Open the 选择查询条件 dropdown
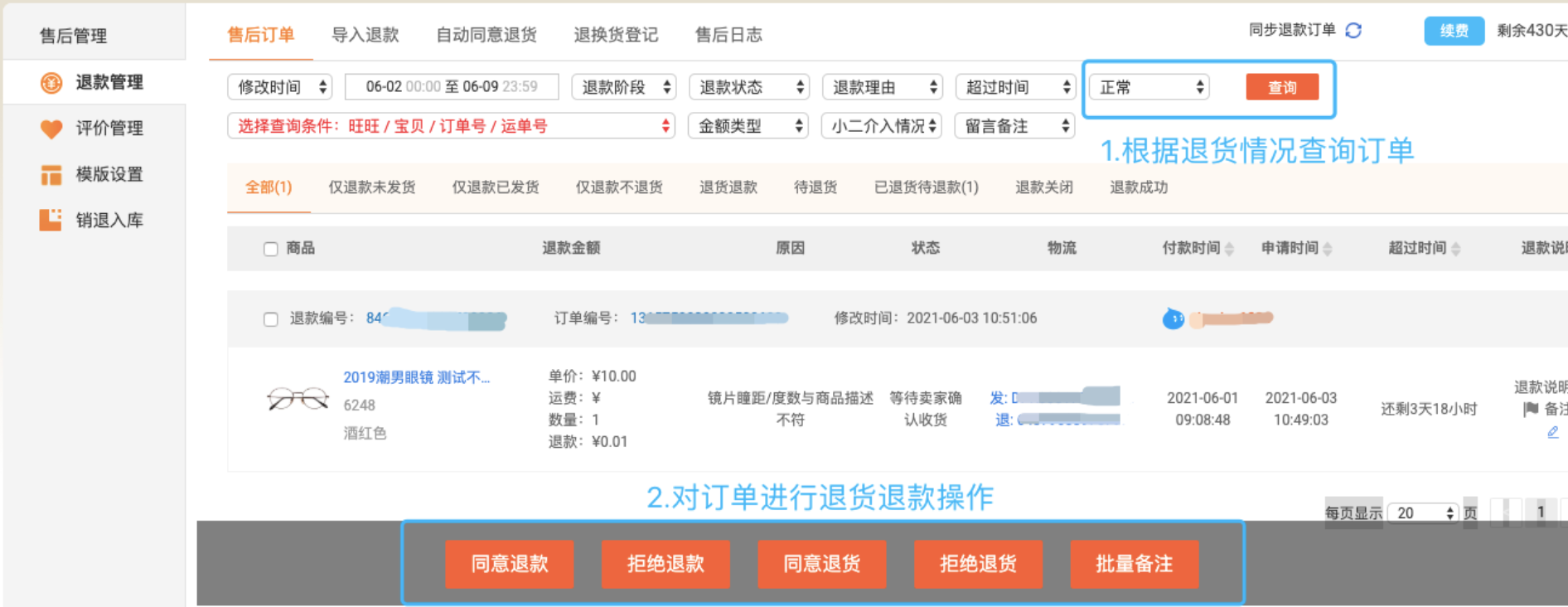Viewport: 1568px width, 607px height. [450, 126]
